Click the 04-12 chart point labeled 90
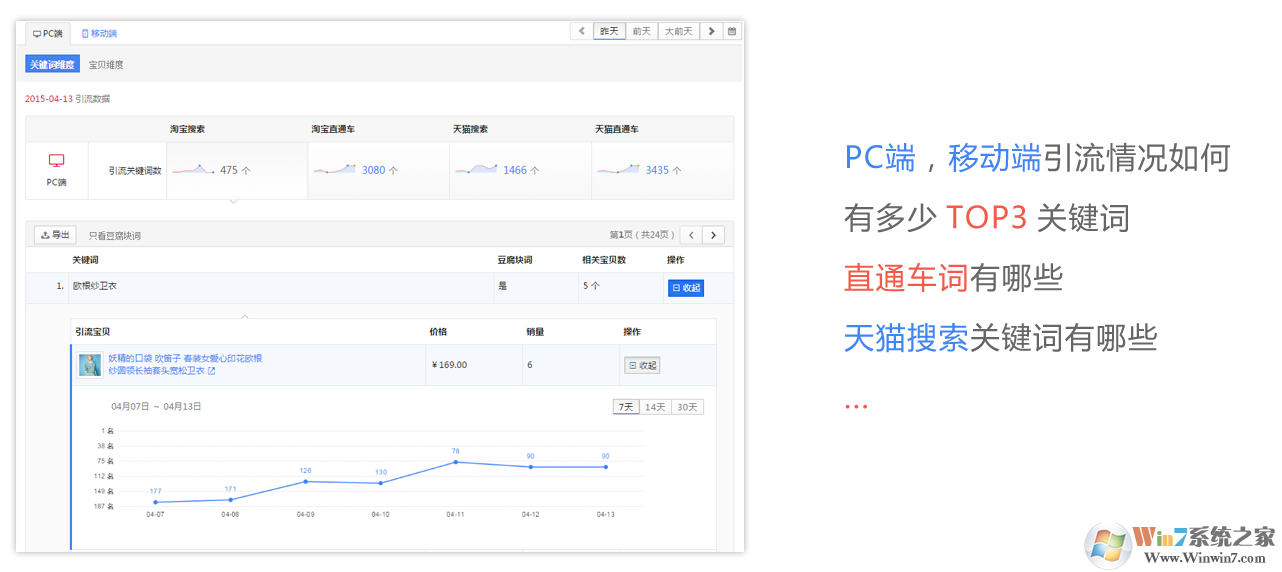1282x572 pixels. [531, 467]
